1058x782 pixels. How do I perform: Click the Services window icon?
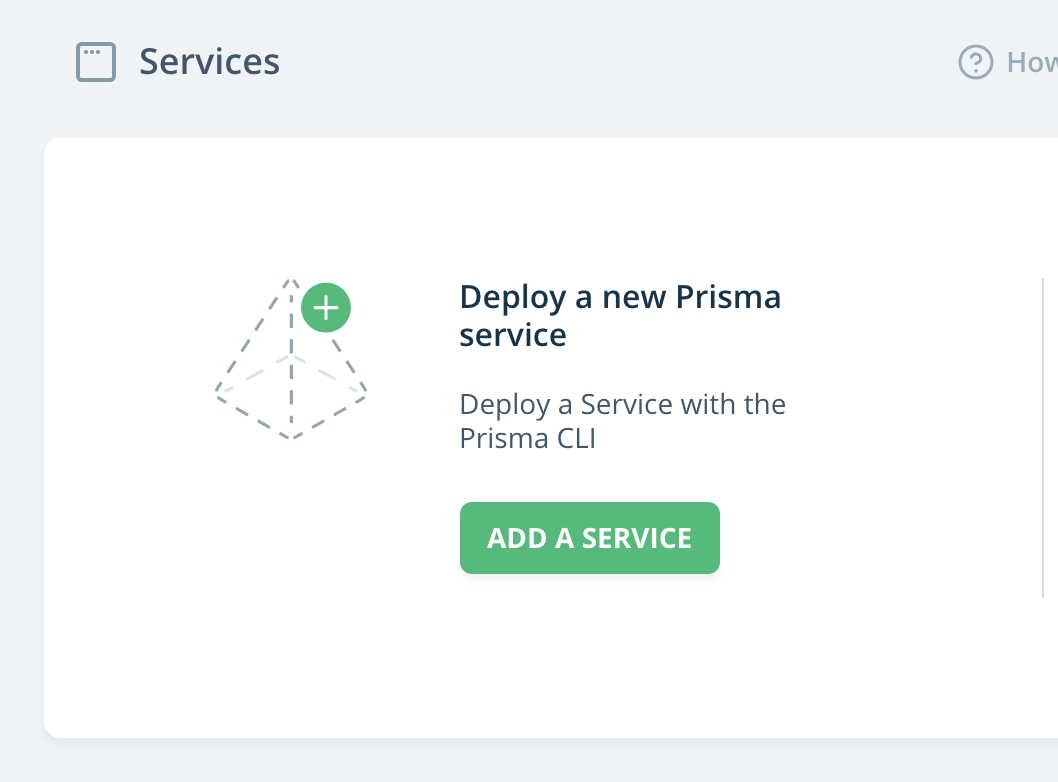point(96,62)
